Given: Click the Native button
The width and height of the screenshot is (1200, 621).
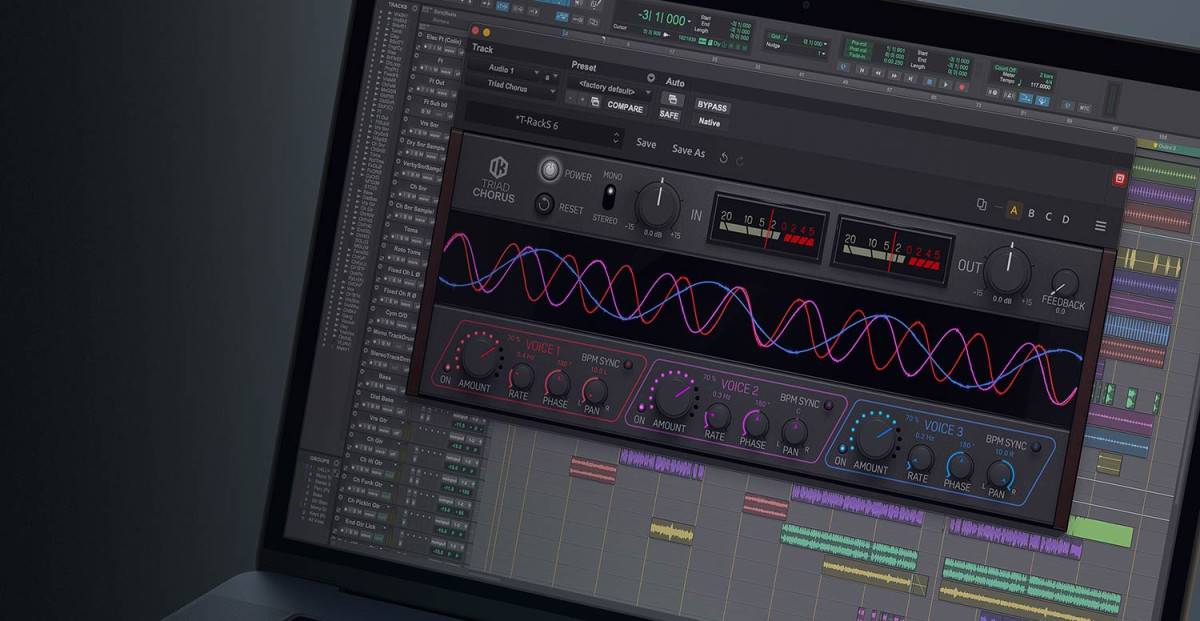Looking at the screenshot, I should pyautogui.click(x=709, y=122).
